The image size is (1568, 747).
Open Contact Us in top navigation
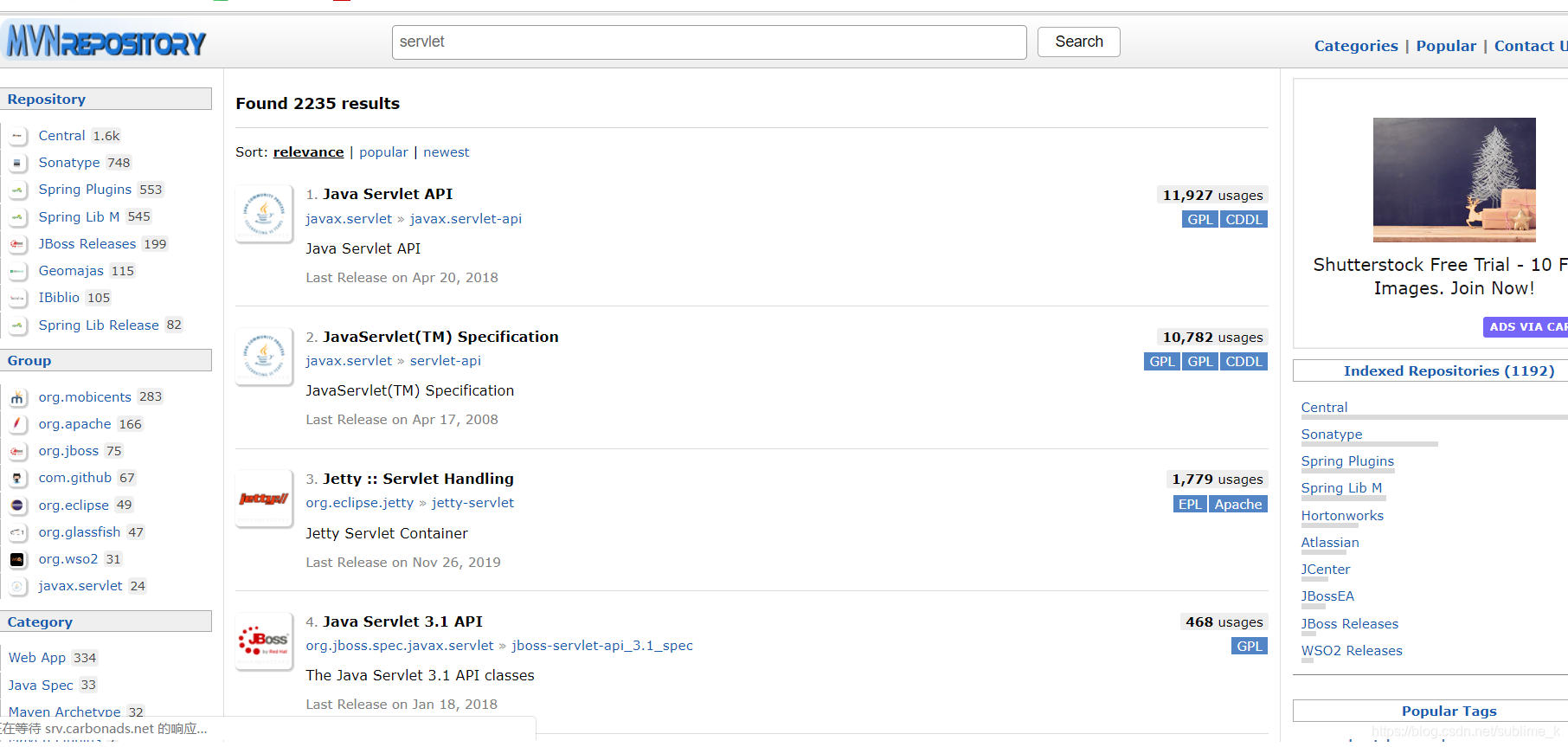click(1531, 46)
